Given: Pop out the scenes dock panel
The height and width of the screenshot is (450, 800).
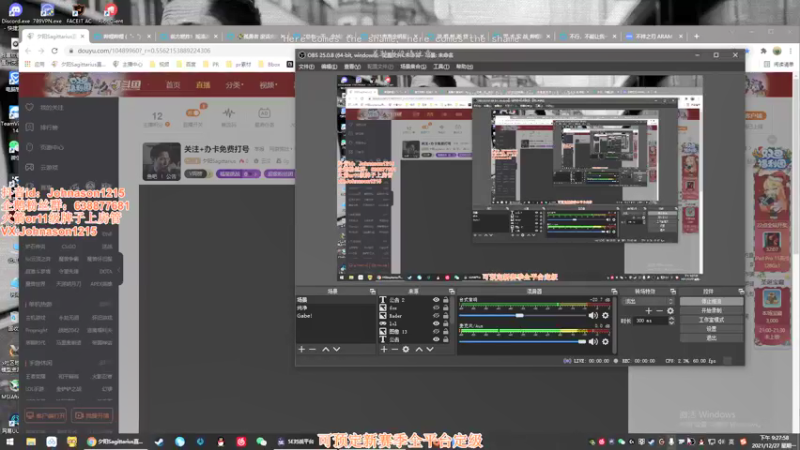Looking at the screenshot, I should 372,291.
